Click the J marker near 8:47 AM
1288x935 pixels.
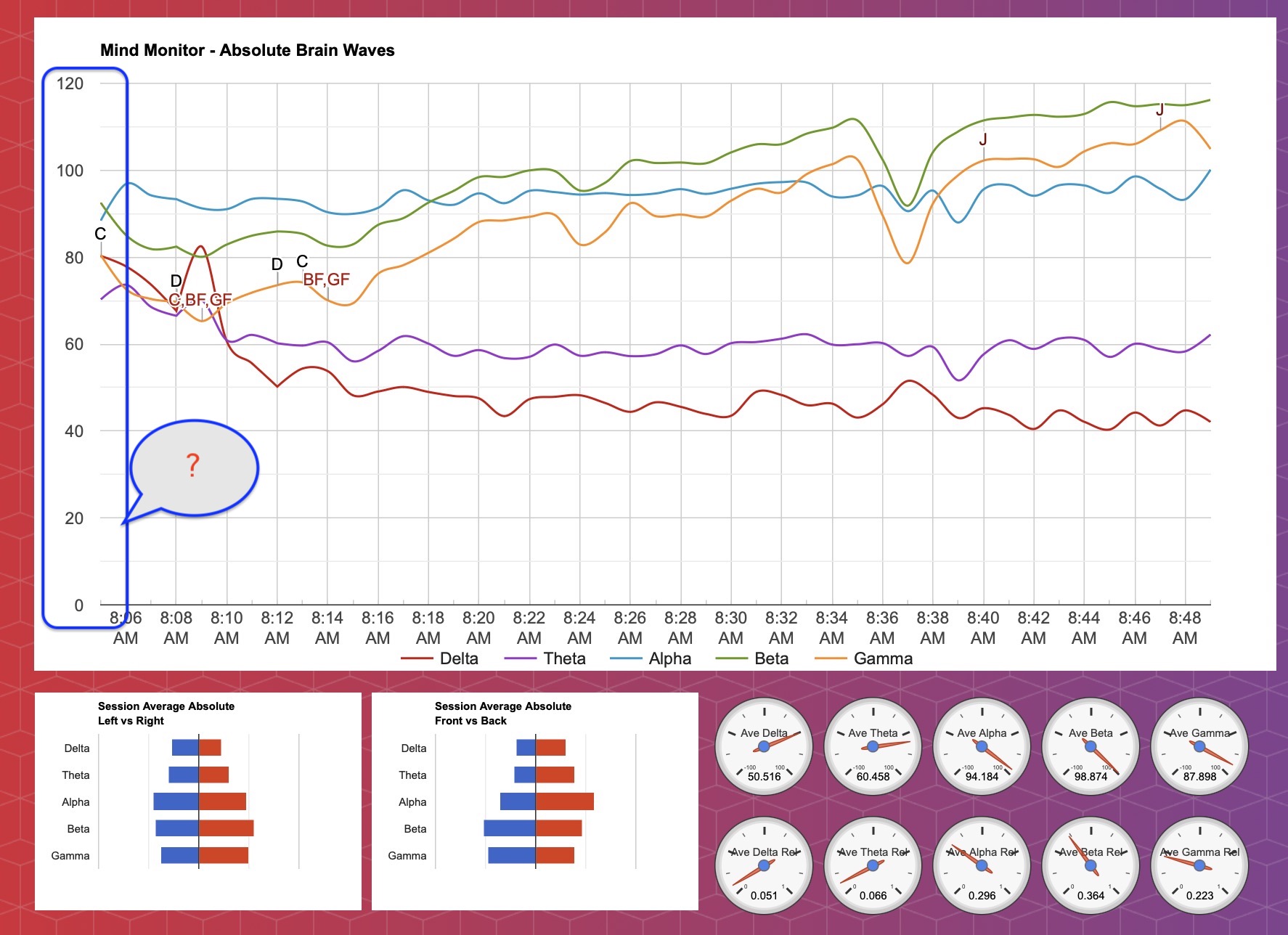click(x=1159, y=110)
